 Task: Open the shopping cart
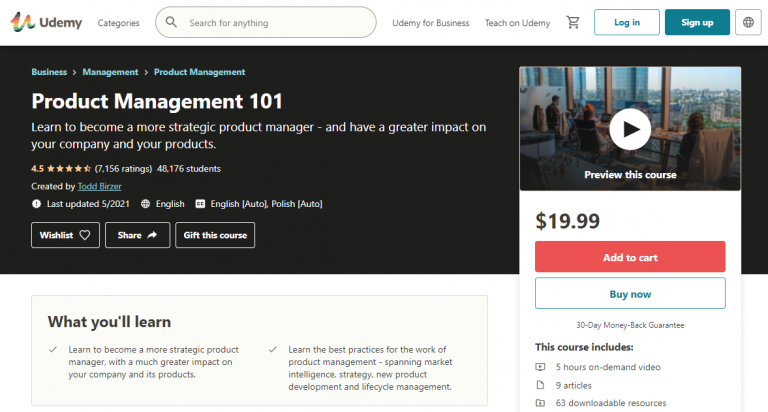click(x=572, y=22)
